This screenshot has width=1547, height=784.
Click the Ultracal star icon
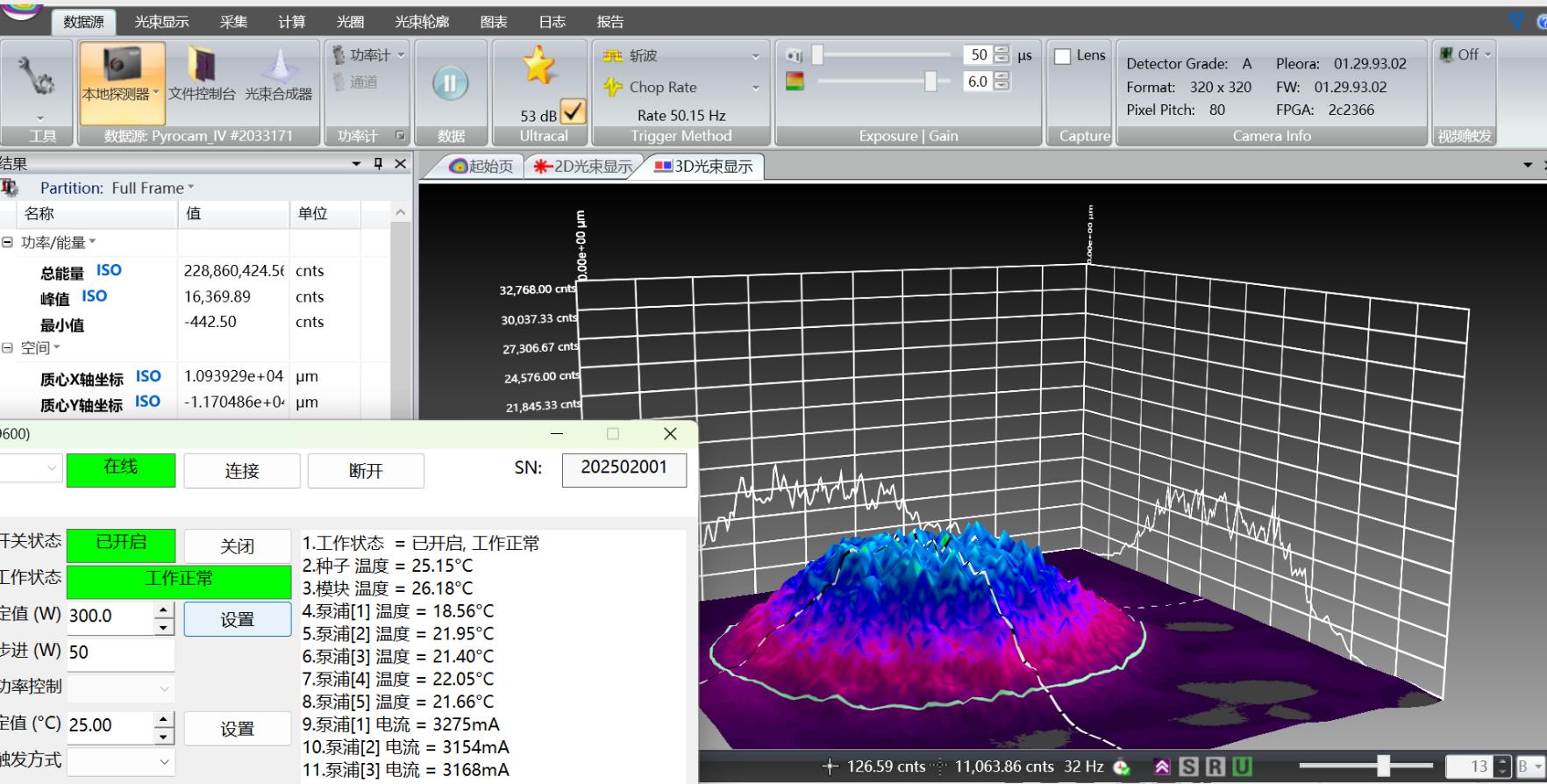[x=538, y=67]
